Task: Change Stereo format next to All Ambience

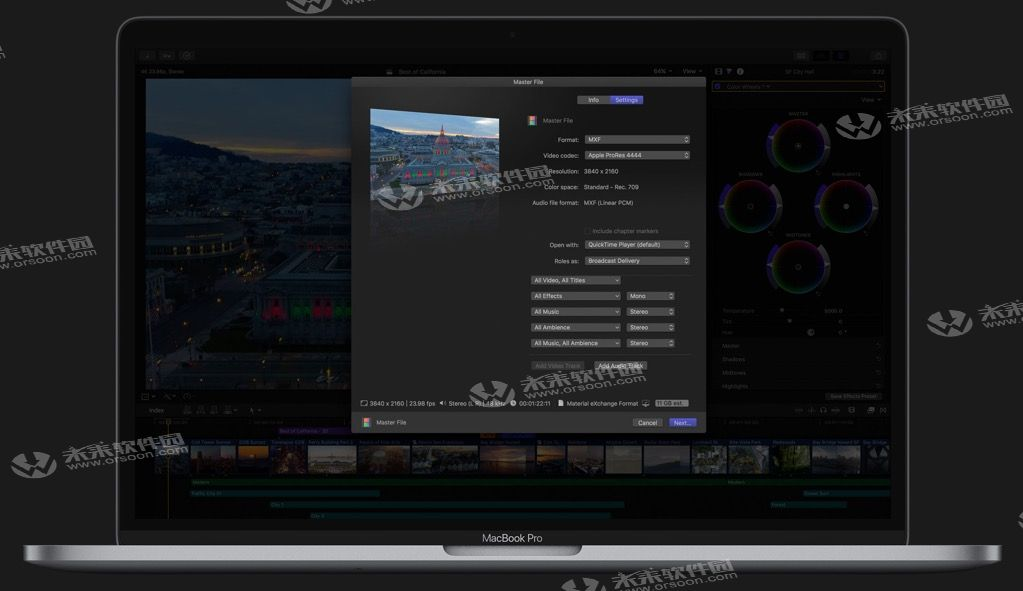Action: (650, 327)
